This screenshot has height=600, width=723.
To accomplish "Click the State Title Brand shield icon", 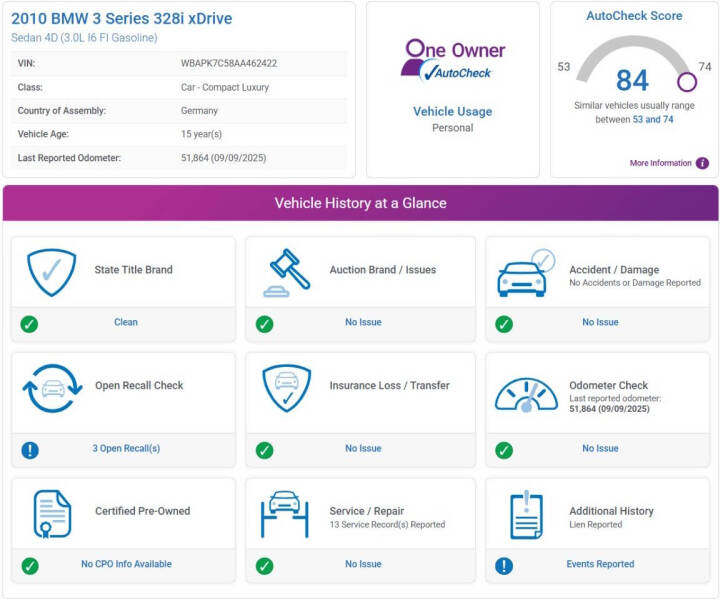I will point(51,272).
